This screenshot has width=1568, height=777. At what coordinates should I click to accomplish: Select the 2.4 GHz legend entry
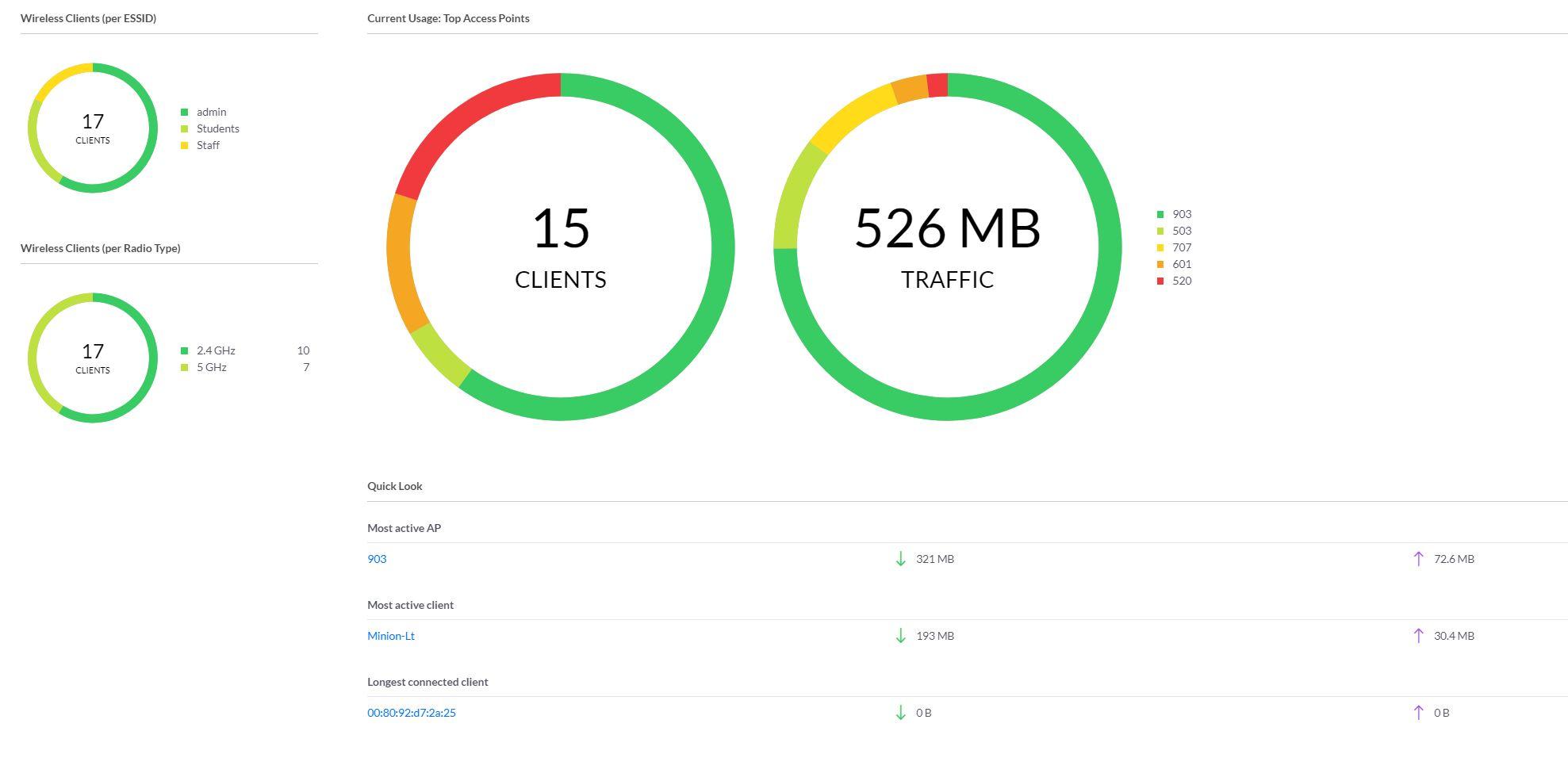(216, 350)
